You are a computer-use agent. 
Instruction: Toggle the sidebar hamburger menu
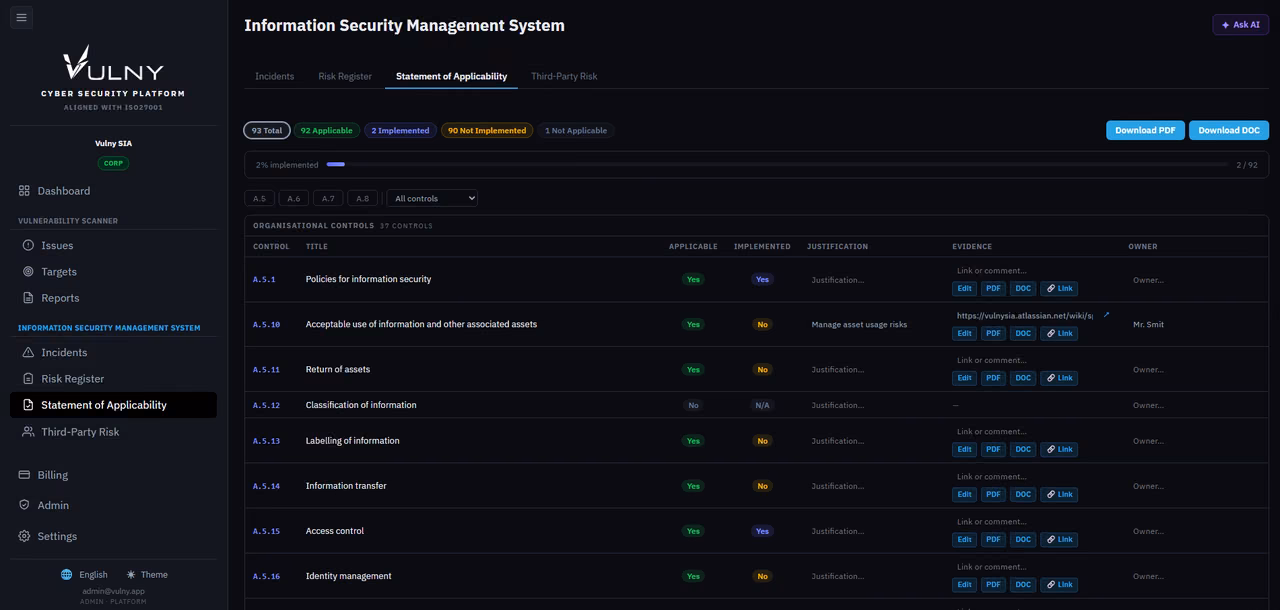click(x=21, y=17)
